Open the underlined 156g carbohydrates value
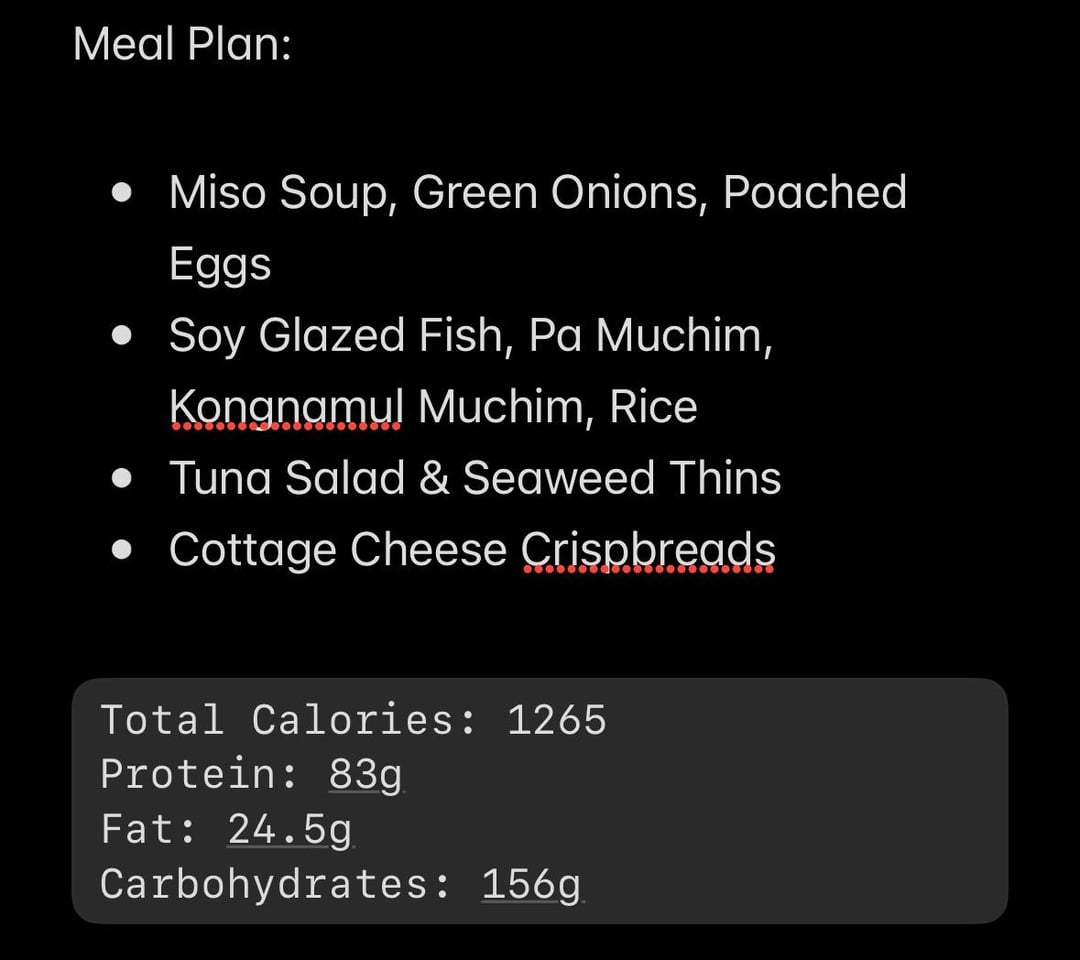The width and height of the screenshot is (1080, 960). pos(532,884)
